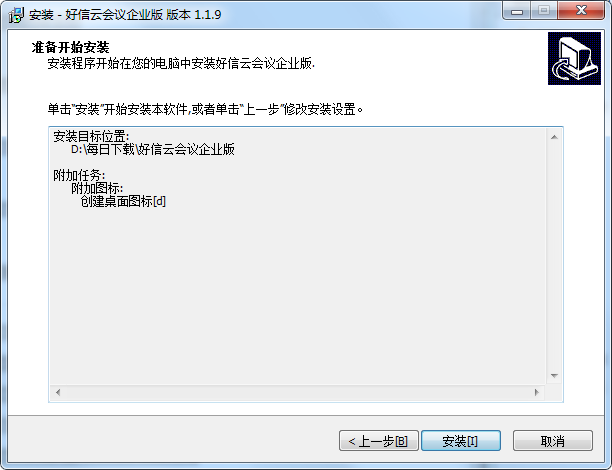Viewport: 612px width, 470px height.
Task: Click the 准备开始安装 heading
Action: tap(70, 47)
